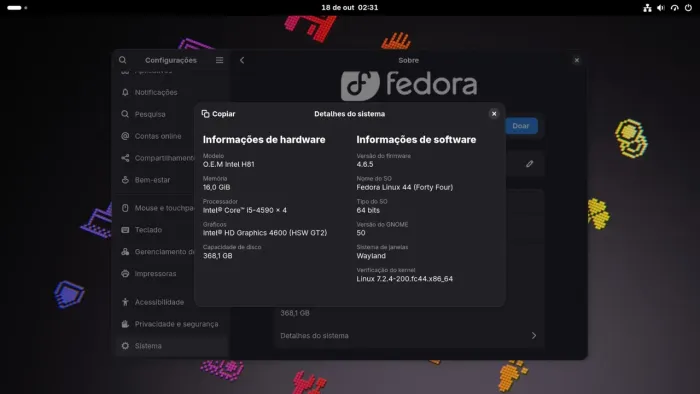Image resolution: width=700 pixels, height=394 pixels.
Task: Click the firmware version 4.6.5
Action: click(365, 164)
